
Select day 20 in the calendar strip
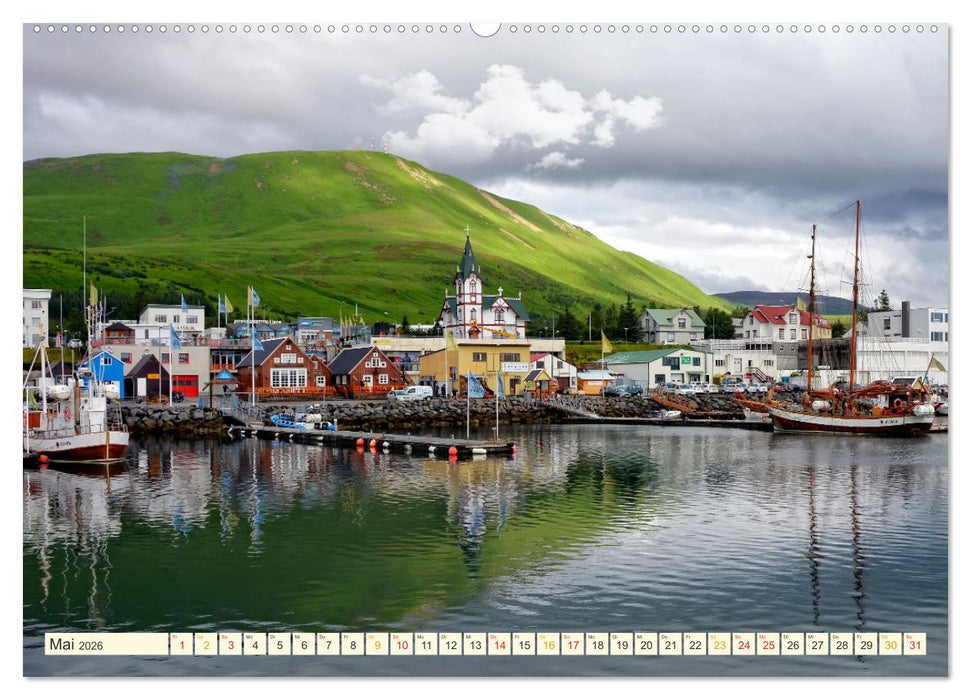coord(645,644)
